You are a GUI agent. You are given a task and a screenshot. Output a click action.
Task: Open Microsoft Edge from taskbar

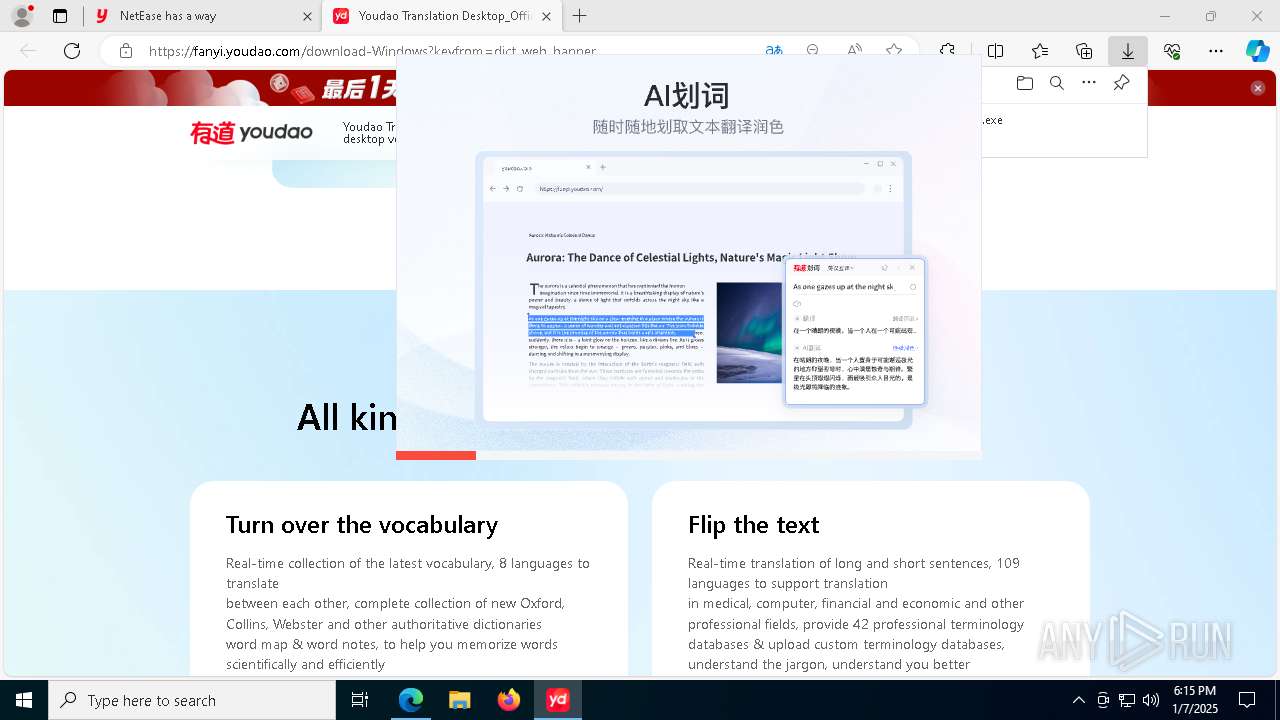pos(411,700)
